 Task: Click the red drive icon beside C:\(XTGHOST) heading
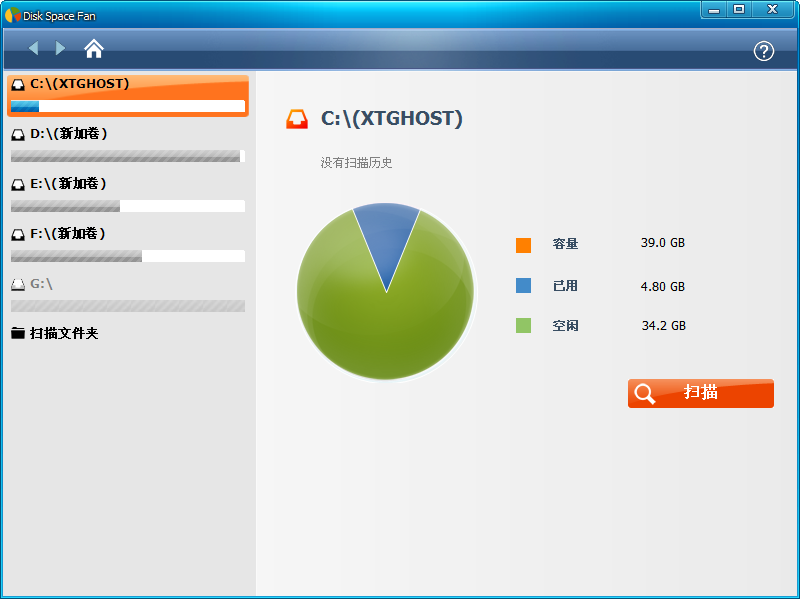(297, 119)
